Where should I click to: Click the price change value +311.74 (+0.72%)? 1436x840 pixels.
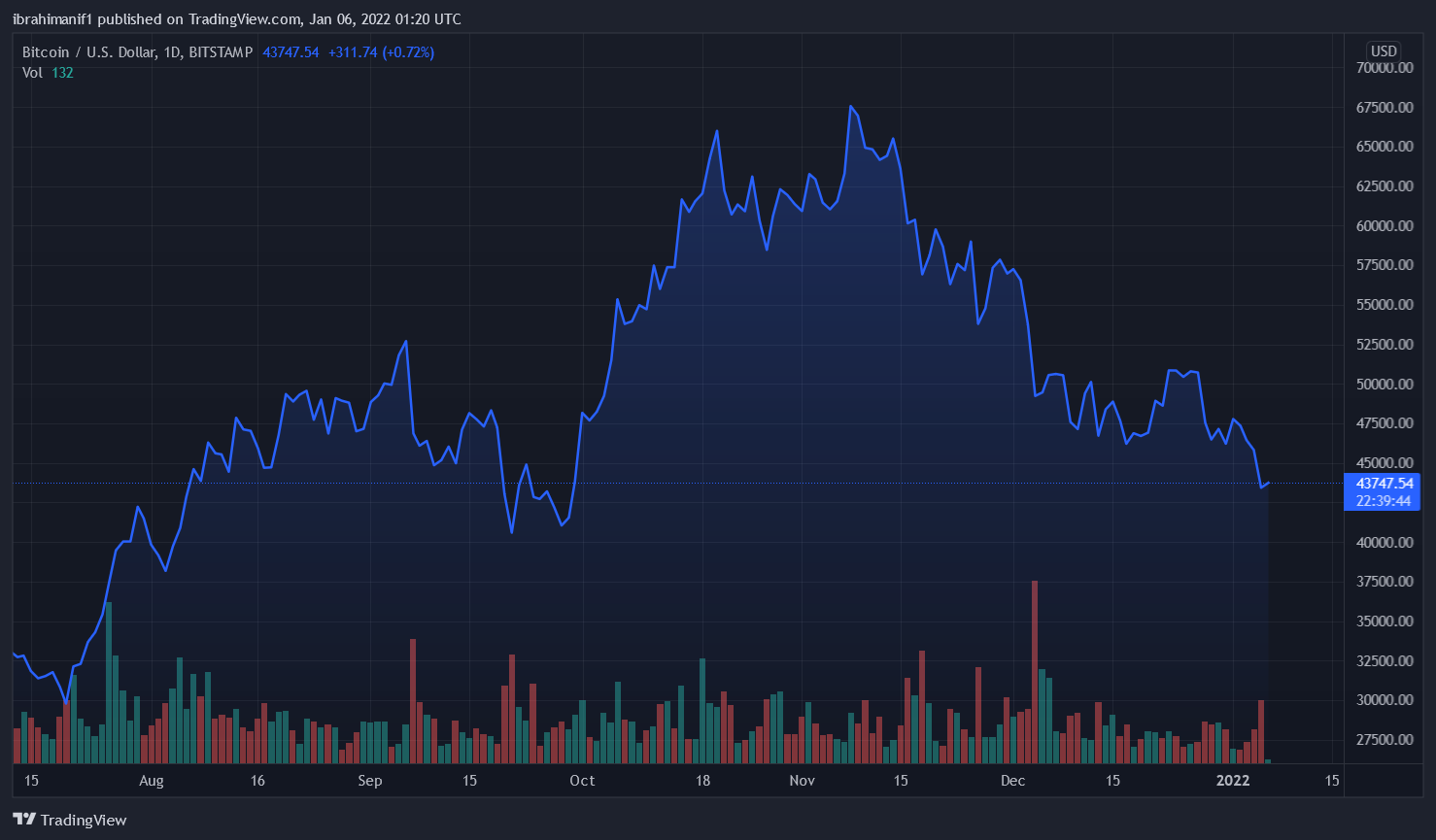(x=381, y=52)
